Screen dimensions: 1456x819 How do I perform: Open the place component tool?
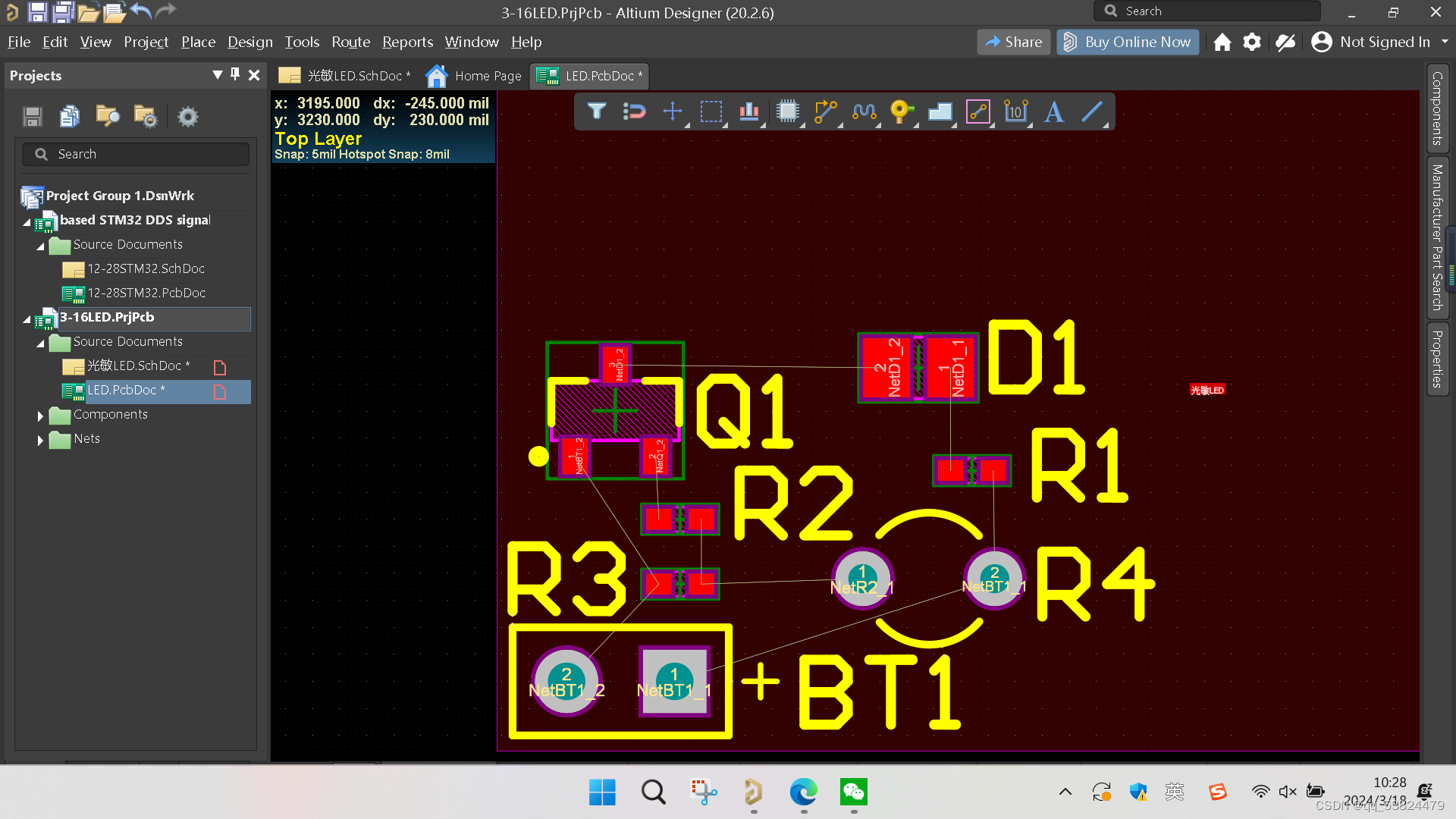point(788,111)
